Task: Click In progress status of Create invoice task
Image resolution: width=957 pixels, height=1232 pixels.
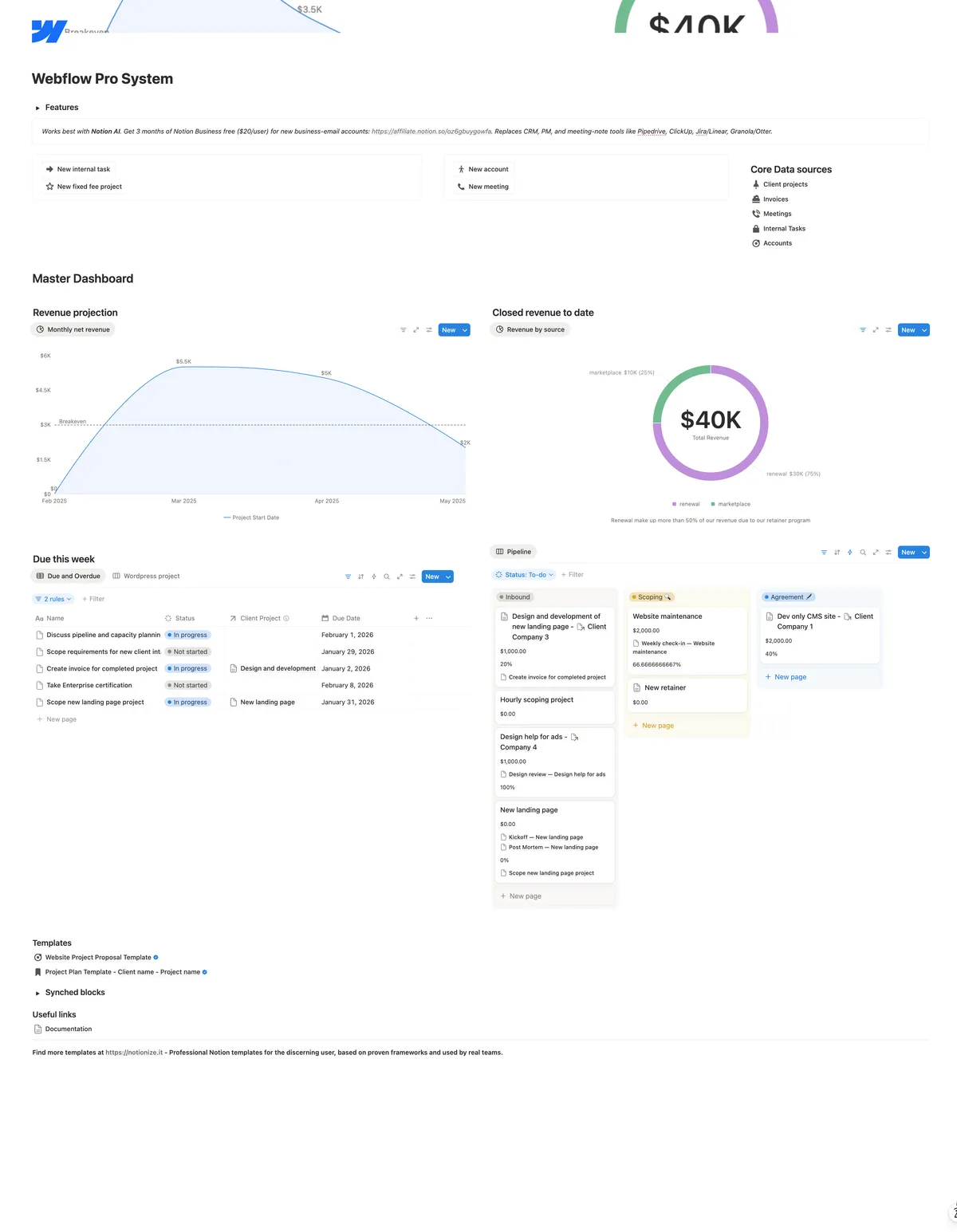Action: tap(188, 669)
